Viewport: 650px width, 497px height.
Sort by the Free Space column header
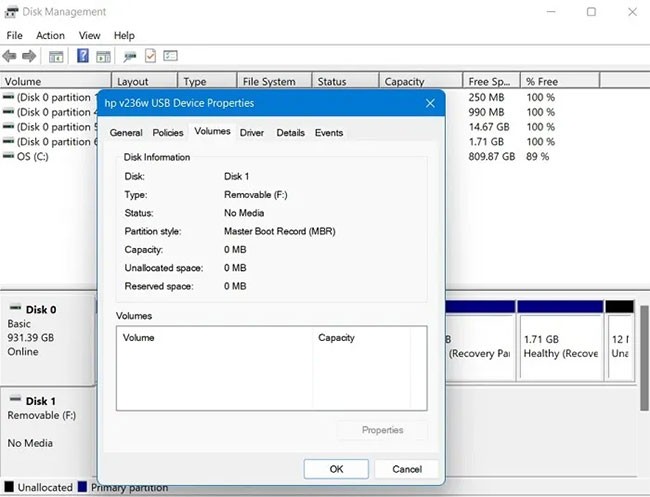coord(490,82)
